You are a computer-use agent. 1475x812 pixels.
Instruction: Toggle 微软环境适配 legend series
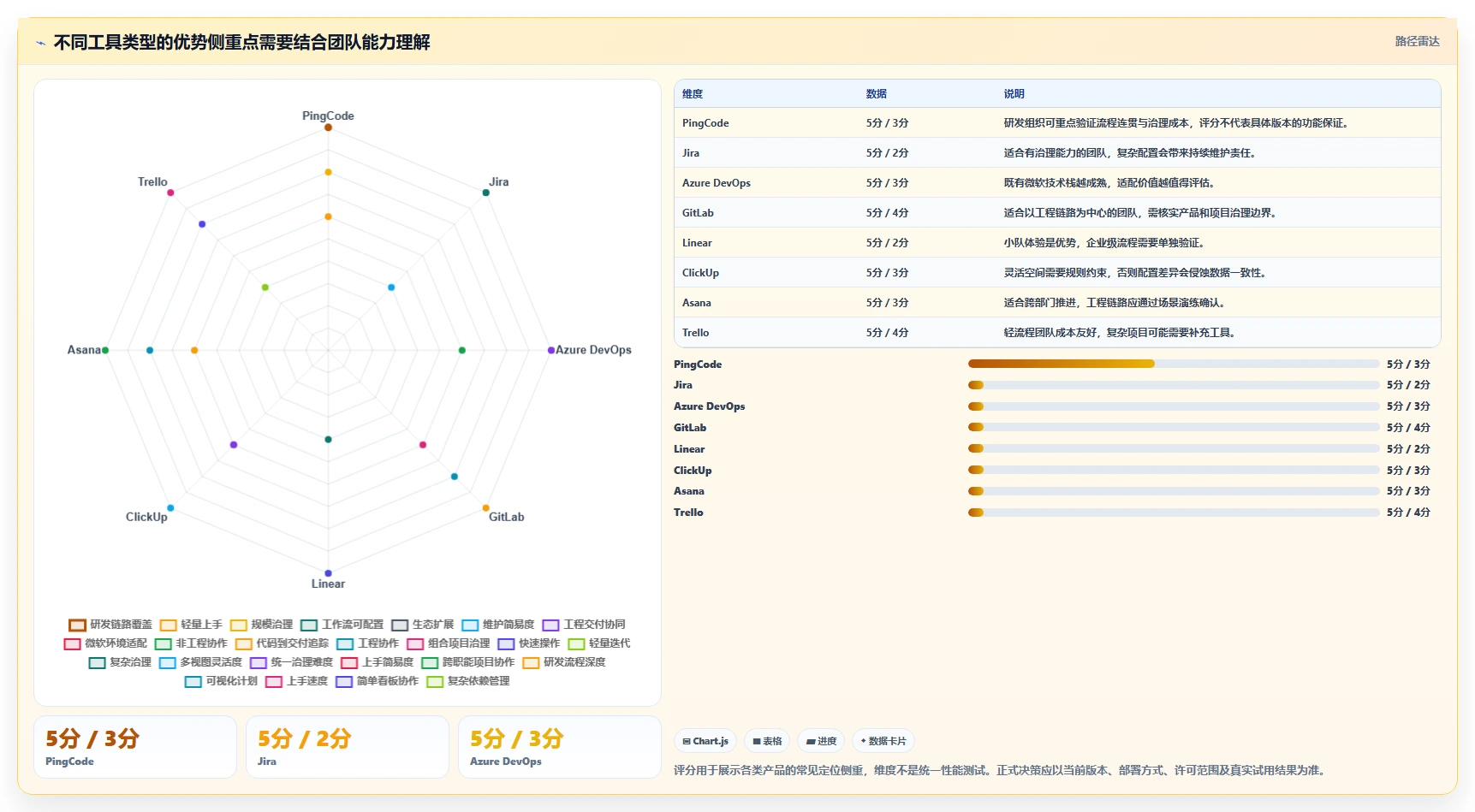pyautogui.click(x=105, y=643)
